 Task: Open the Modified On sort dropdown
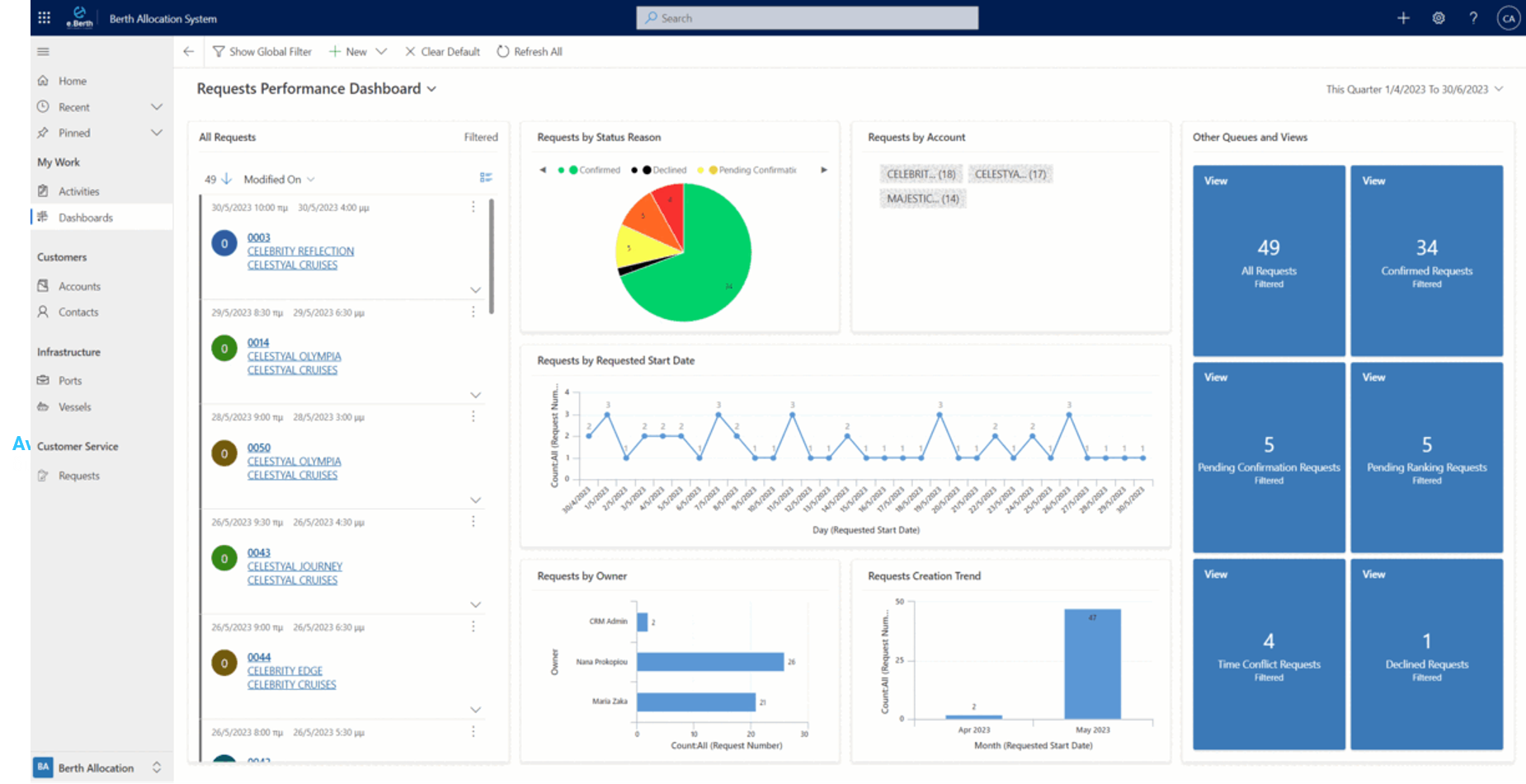[x=279, y=179]
